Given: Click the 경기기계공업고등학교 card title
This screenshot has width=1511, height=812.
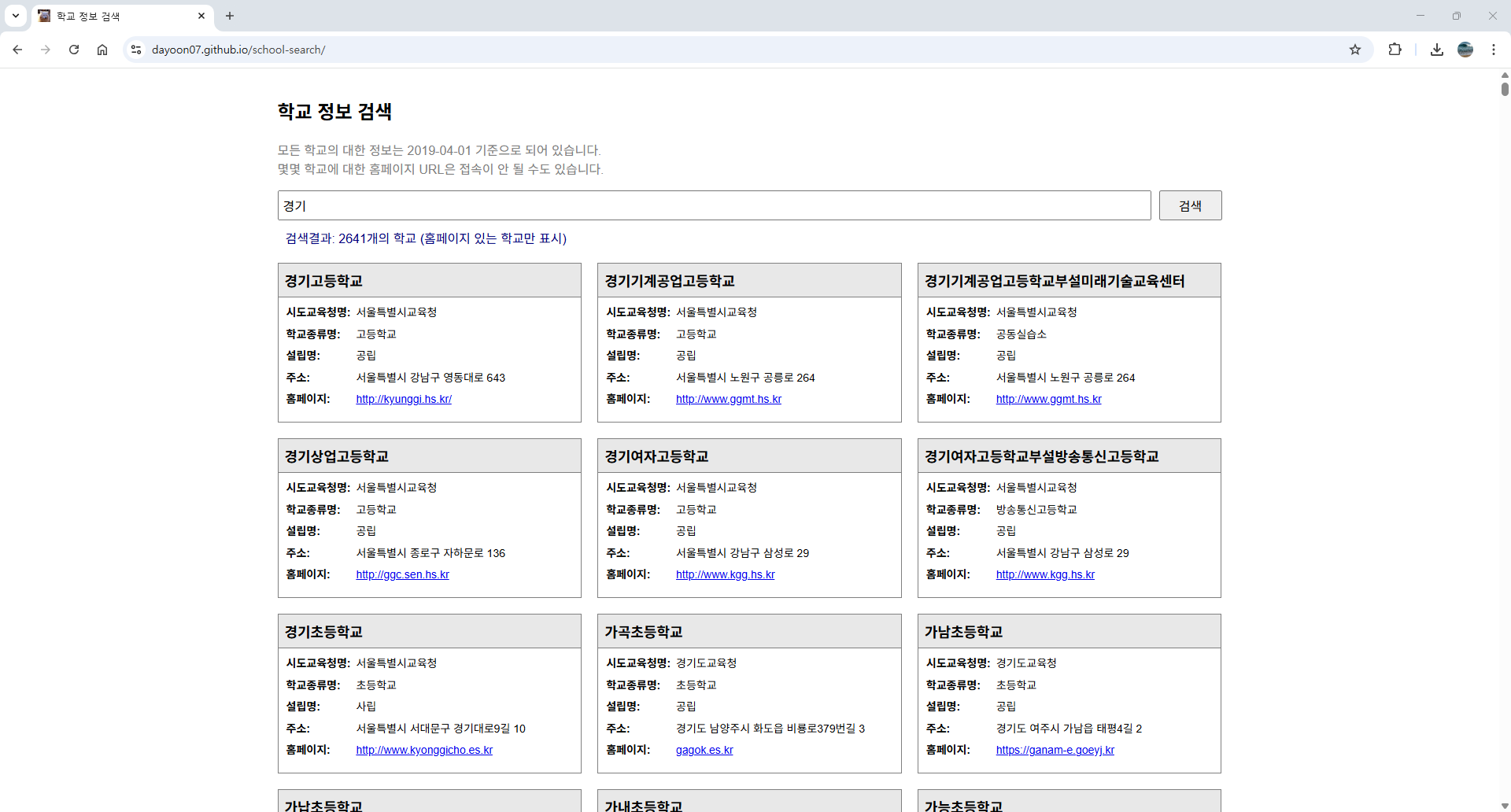Looking at the screenshot, I should click(x=670, y=281).
